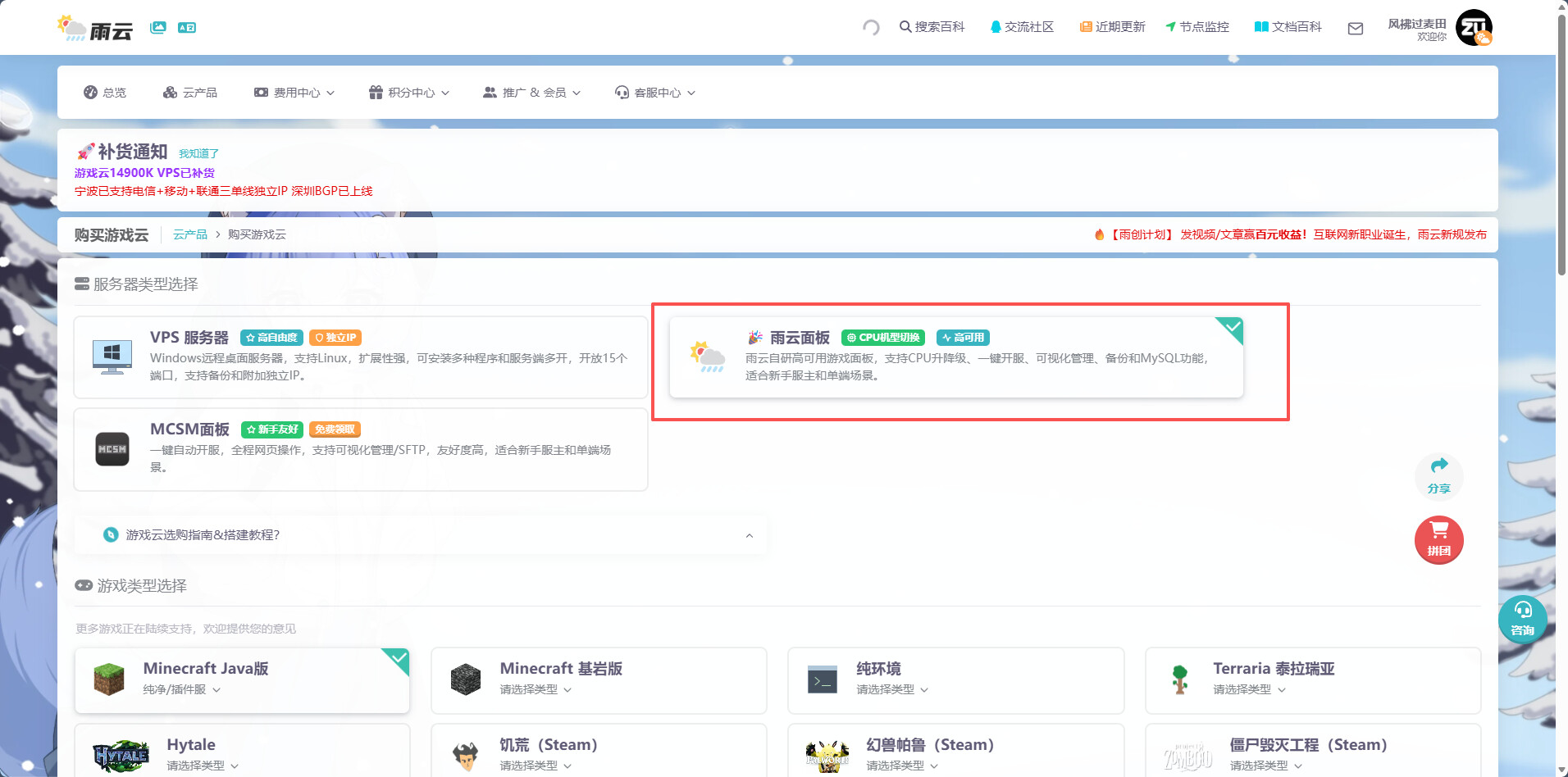
Task: Click the red 拼团 shopping cart button
Action: point(1438,539)
